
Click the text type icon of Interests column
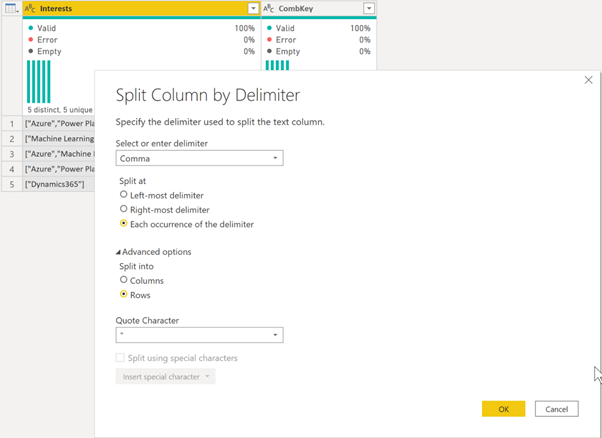click(30, 8)
